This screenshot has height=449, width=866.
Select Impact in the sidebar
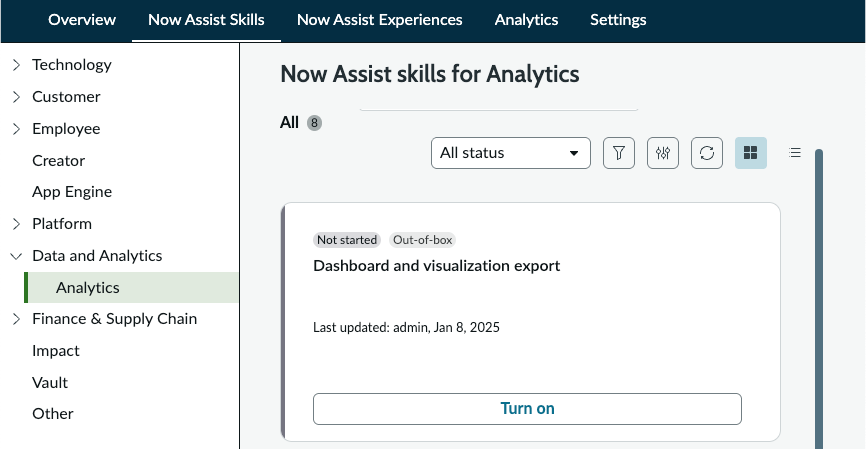pyautogui.click(x=56, y=351)
